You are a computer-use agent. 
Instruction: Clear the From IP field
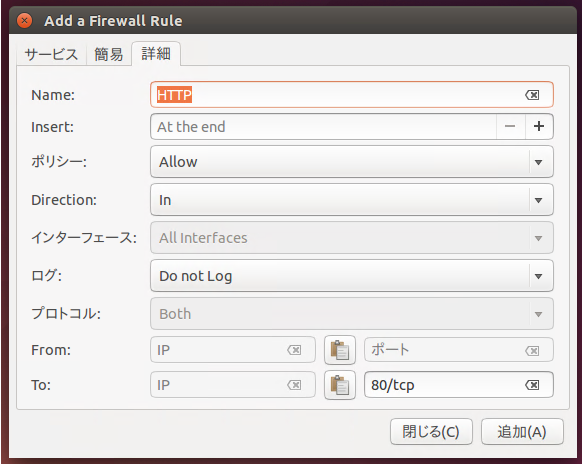[294, 350]
